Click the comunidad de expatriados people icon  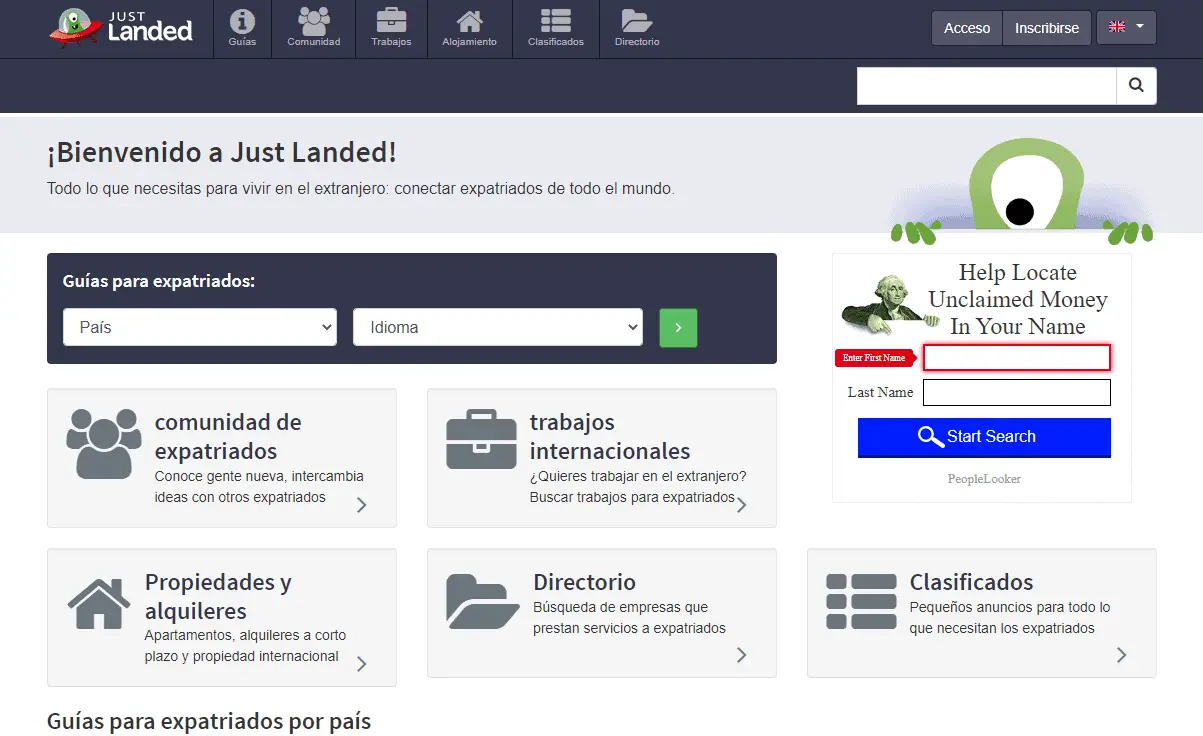(104, 443)
